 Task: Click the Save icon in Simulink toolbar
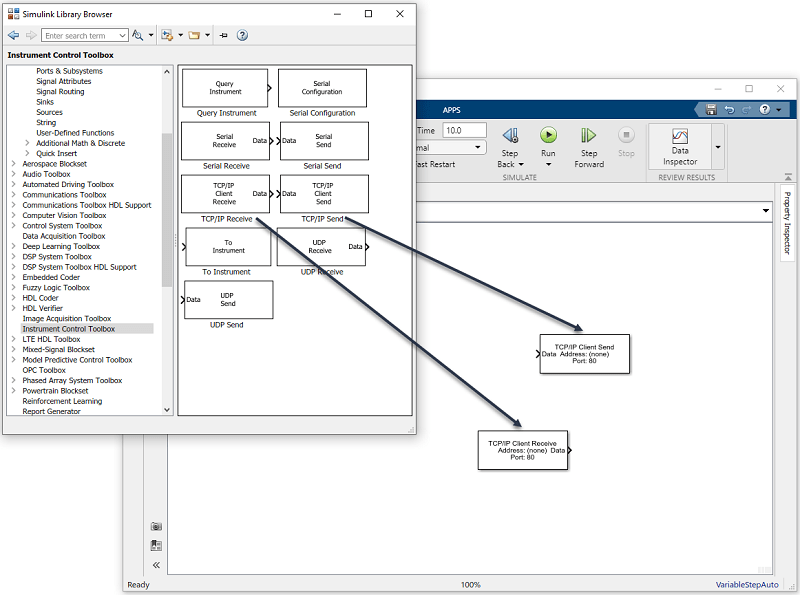pos(711,109)
